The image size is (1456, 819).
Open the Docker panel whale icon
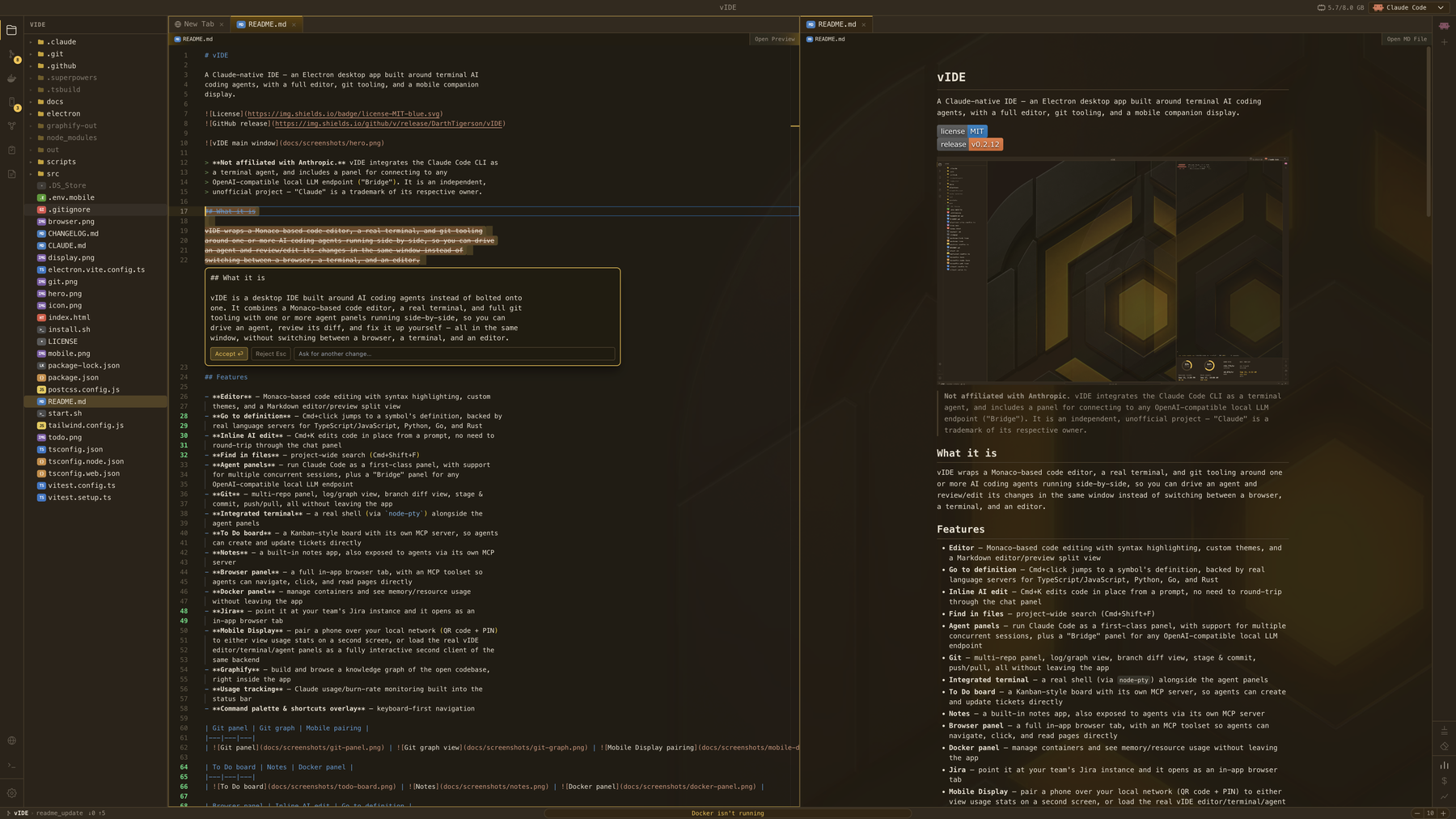[11, 79]
